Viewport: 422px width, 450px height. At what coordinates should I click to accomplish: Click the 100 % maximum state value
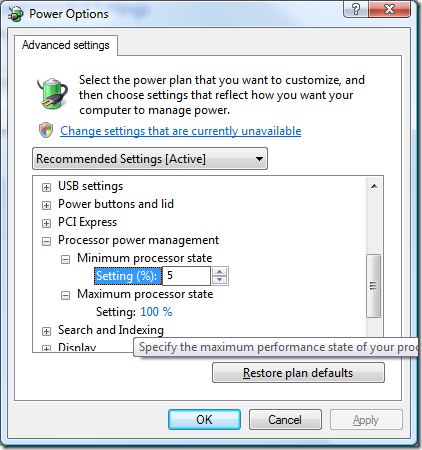pyautogui.click(x=156, y=312)
